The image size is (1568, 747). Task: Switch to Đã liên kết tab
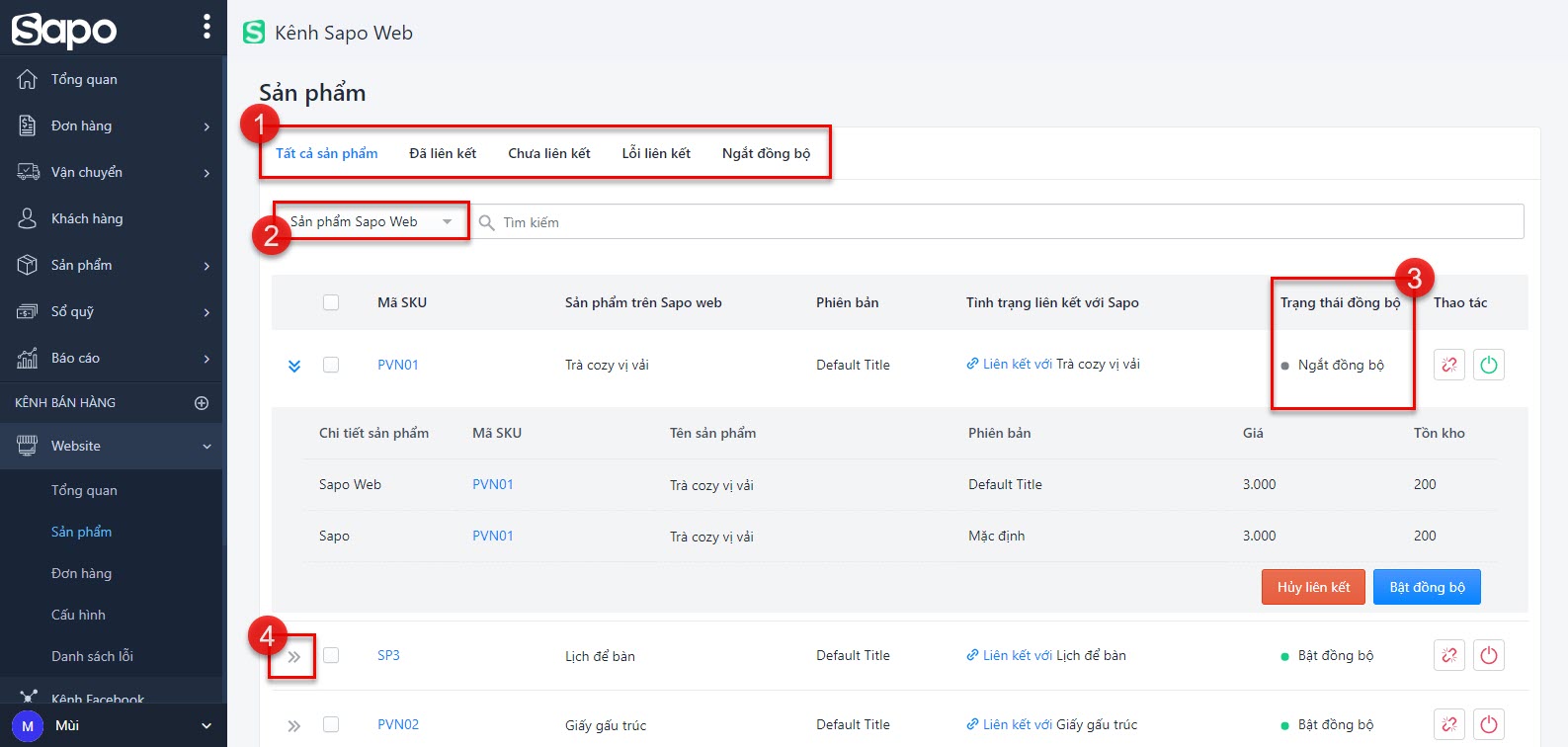coord(443,153)
